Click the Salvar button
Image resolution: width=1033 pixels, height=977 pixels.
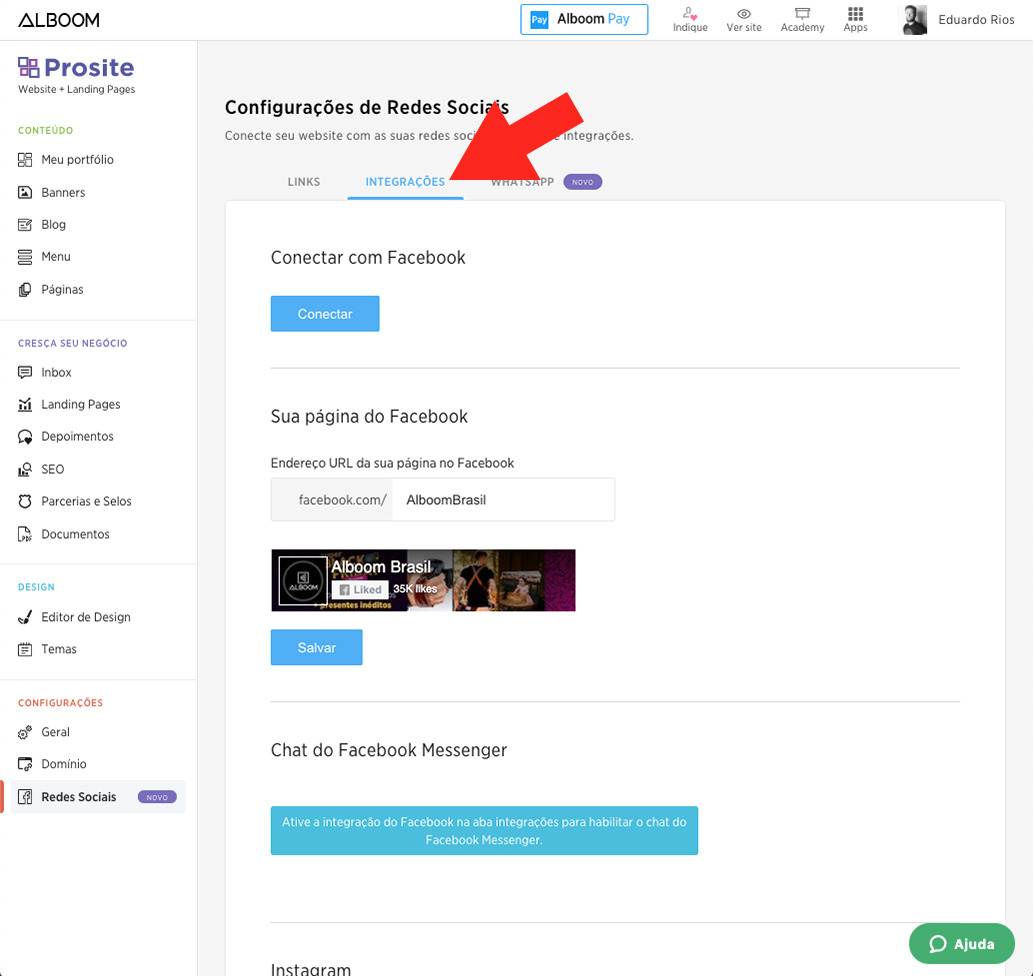[316, 648]
